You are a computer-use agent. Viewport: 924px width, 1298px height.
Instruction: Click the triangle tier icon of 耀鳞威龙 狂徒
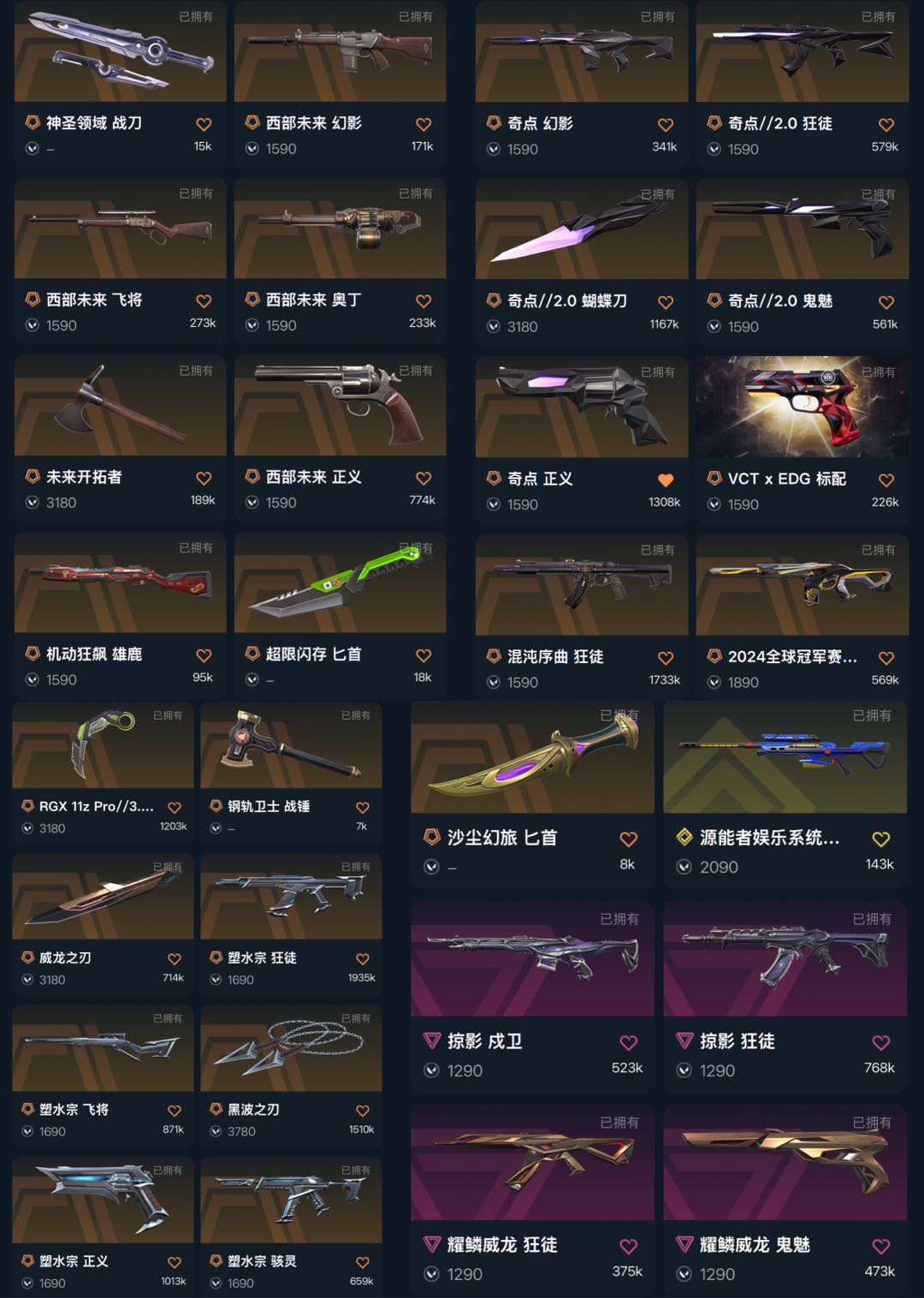432,1244
